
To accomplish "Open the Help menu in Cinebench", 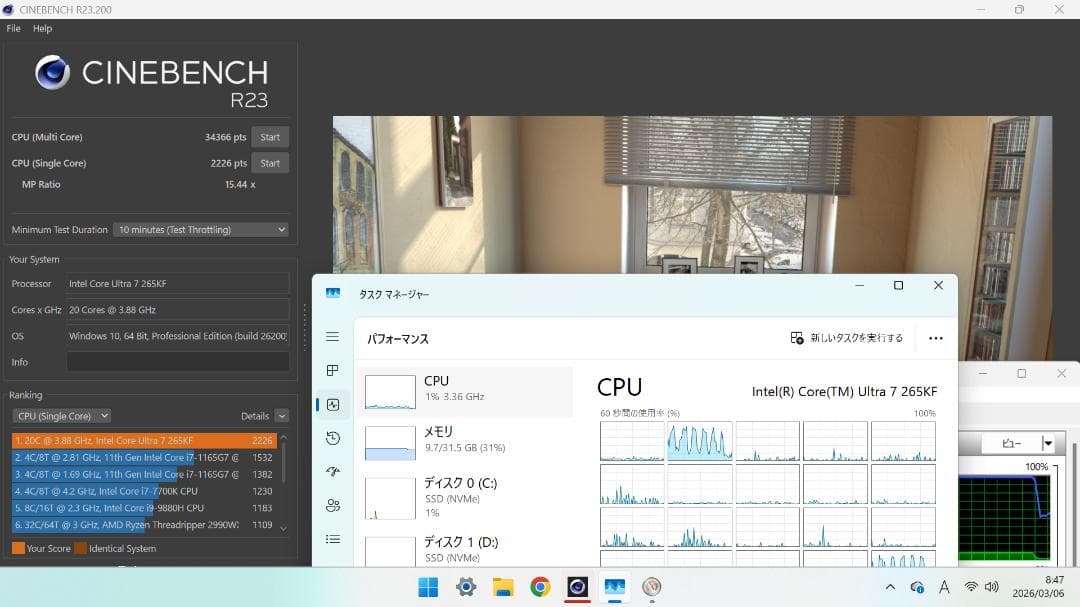I will pos(42,28).
